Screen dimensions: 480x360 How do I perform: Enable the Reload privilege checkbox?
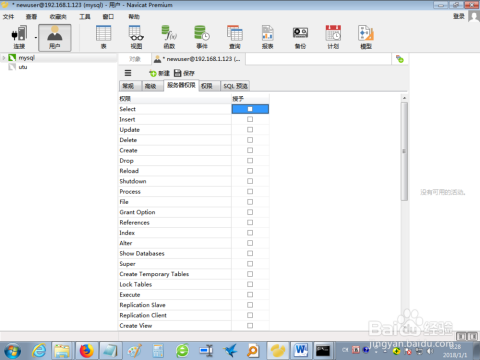click(250, 171)
